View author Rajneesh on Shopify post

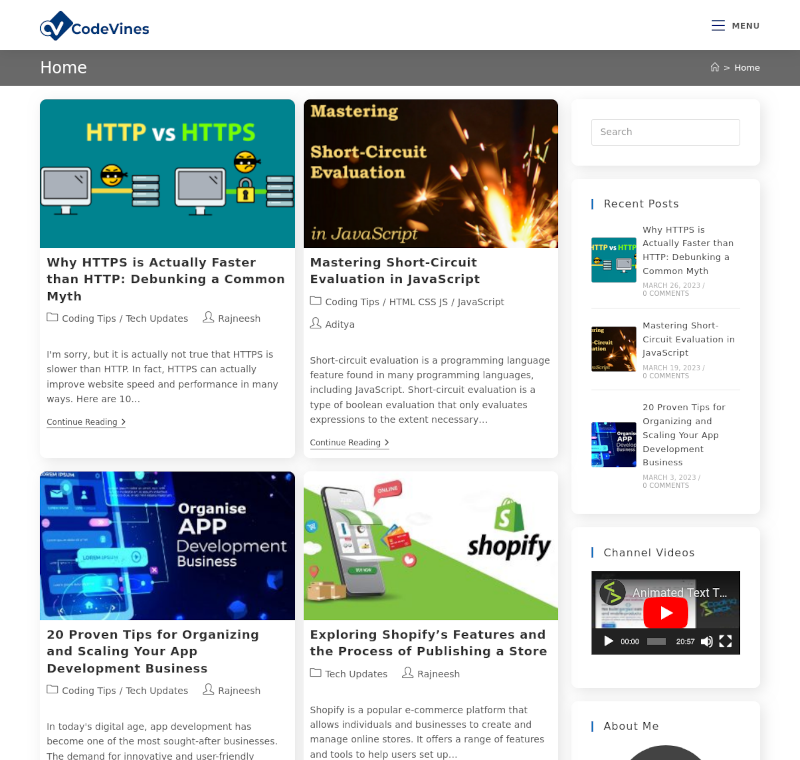tap(438, 674)
